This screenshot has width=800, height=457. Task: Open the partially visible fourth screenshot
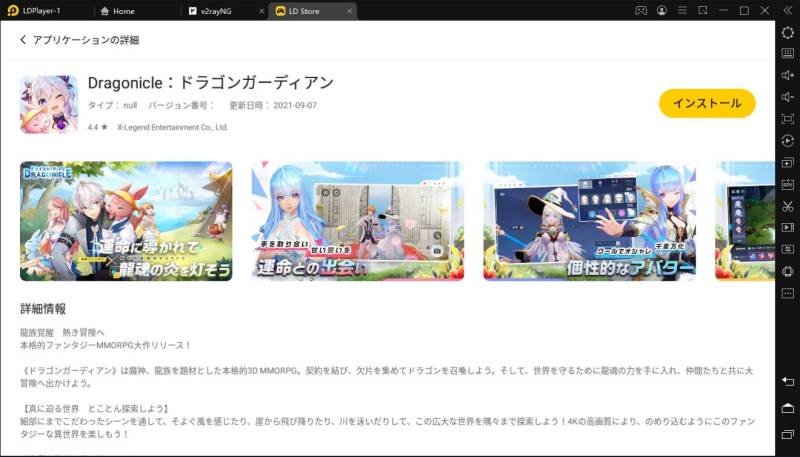pos(745,221)
